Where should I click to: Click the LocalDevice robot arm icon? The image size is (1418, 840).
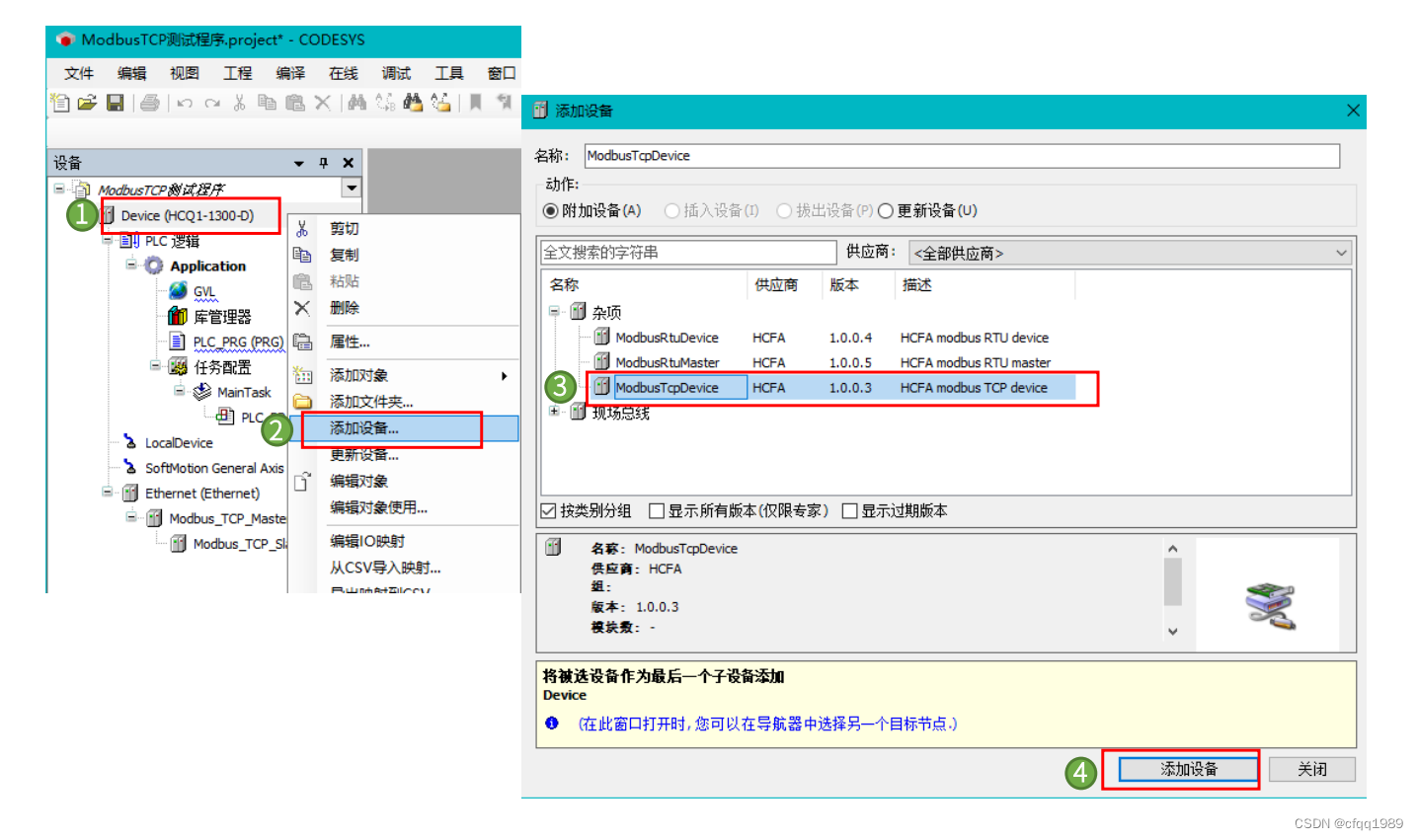[x=130, y=442]
